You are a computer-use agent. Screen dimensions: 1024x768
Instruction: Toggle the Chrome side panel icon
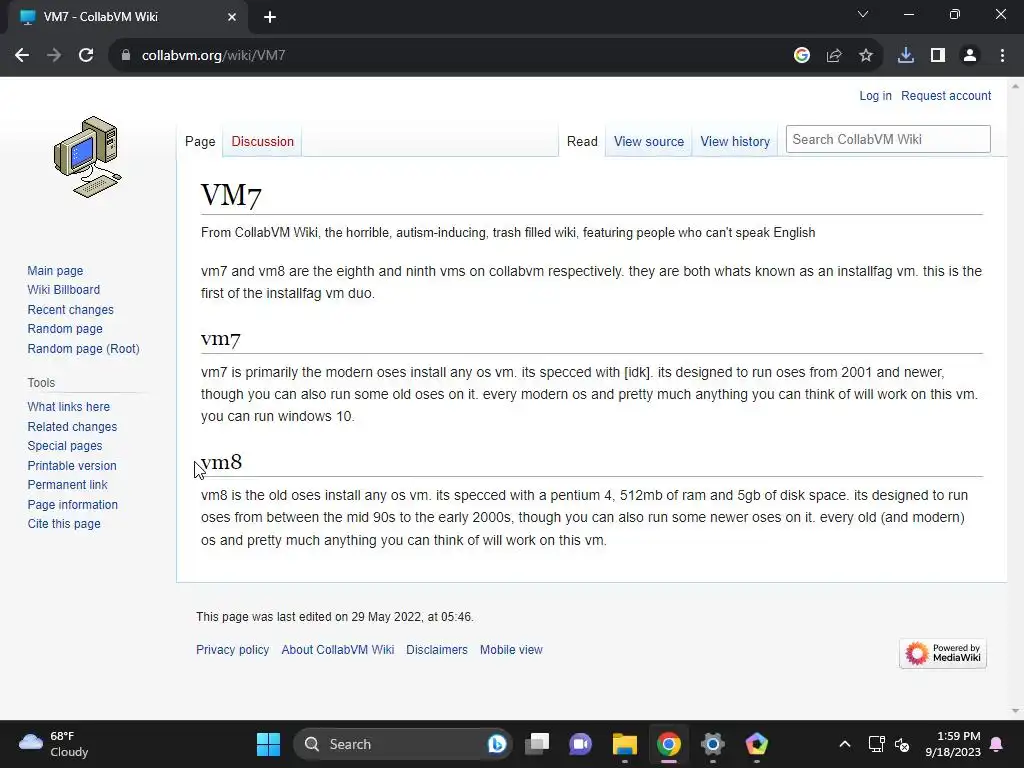pyautogui.click(x=938, y=56)
